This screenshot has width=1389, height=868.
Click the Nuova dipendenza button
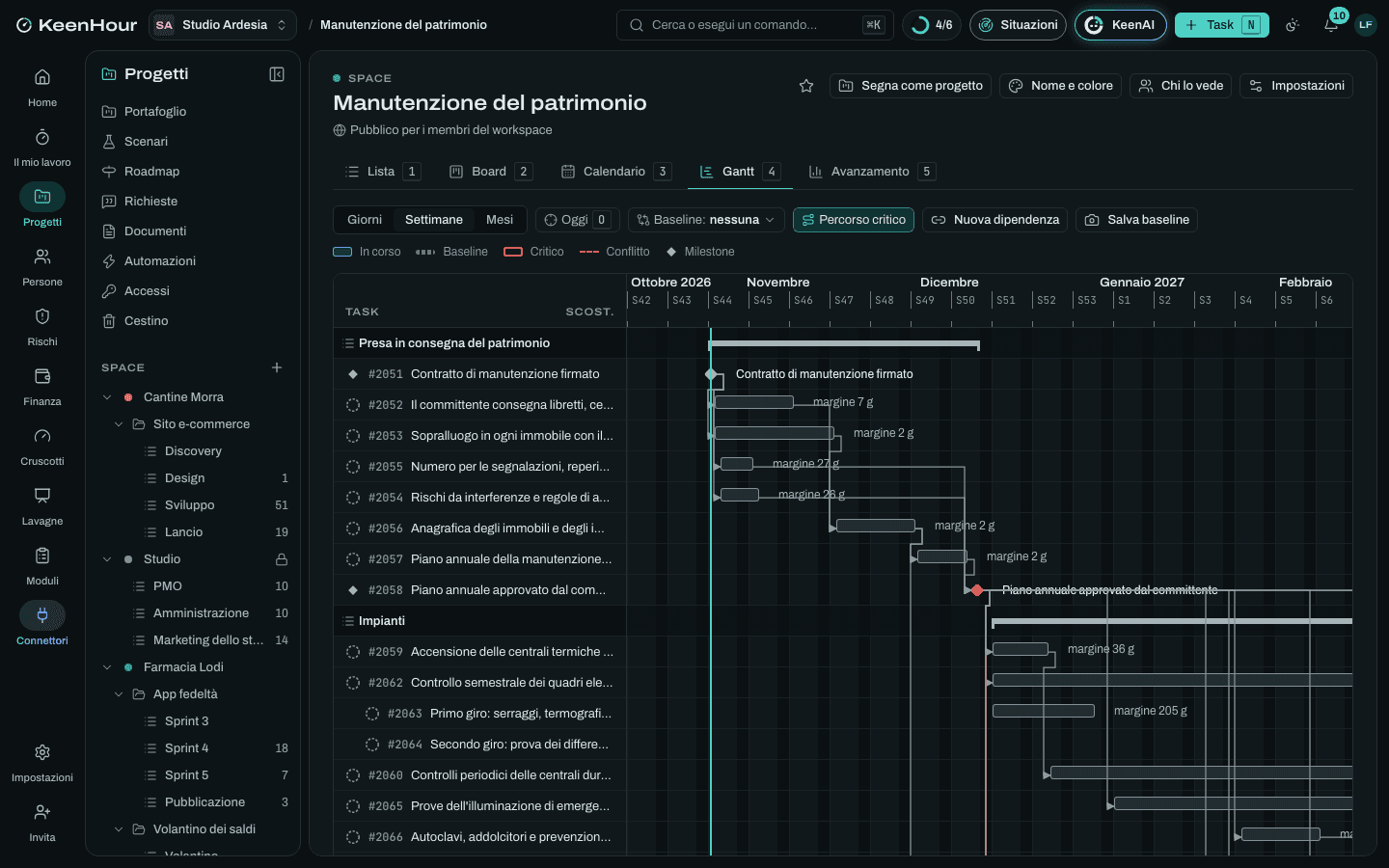[x=994, y=220]
